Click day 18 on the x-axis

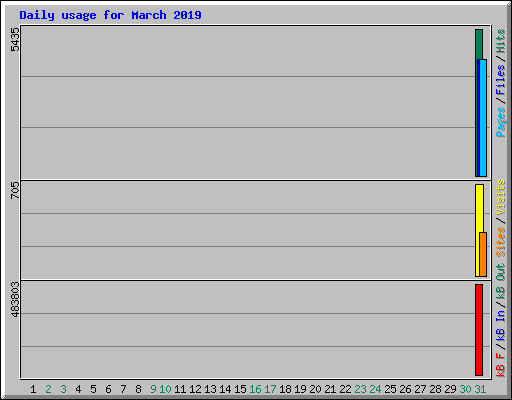coord(285,389)
